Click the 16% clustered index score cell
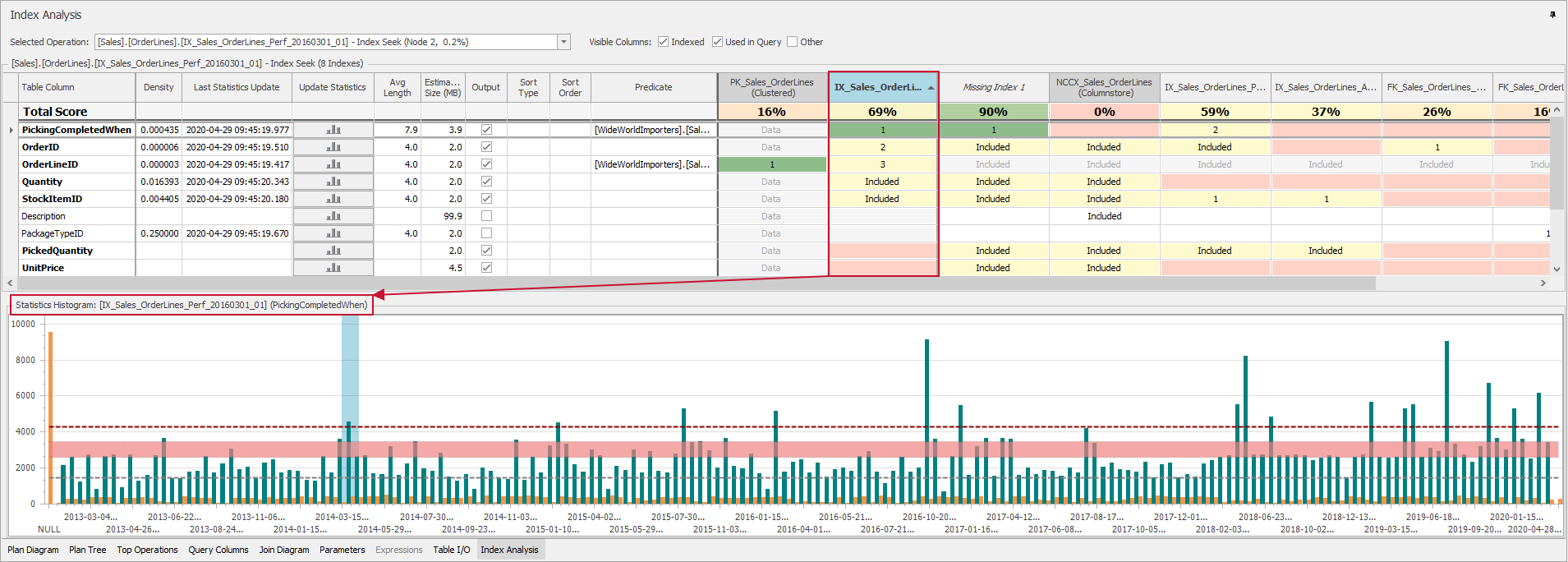 (x=772, y=112)
